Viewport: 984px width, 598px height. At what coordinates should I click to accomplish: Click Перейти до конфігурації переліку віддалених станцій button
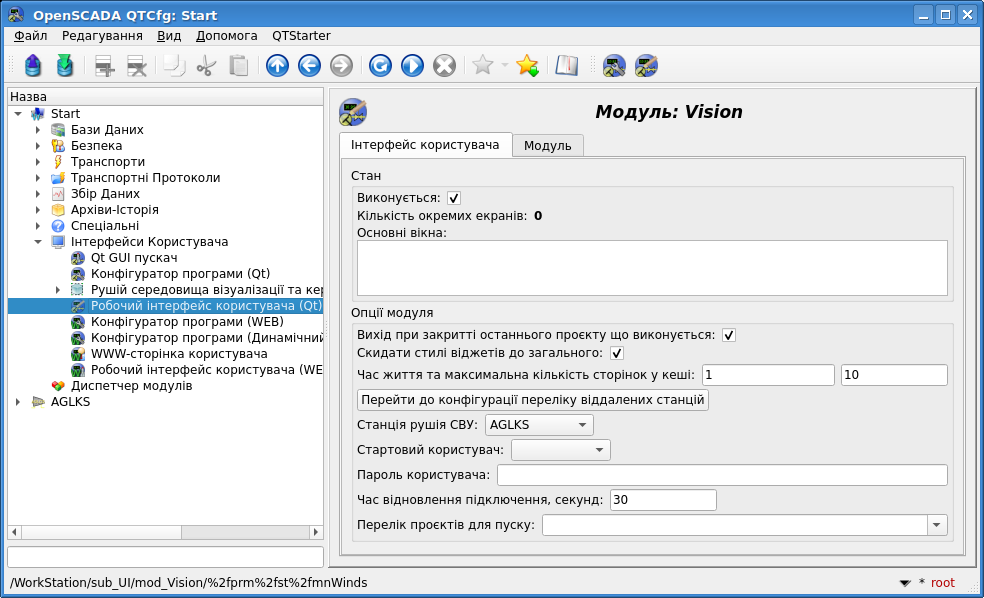(x=533, y=400)
